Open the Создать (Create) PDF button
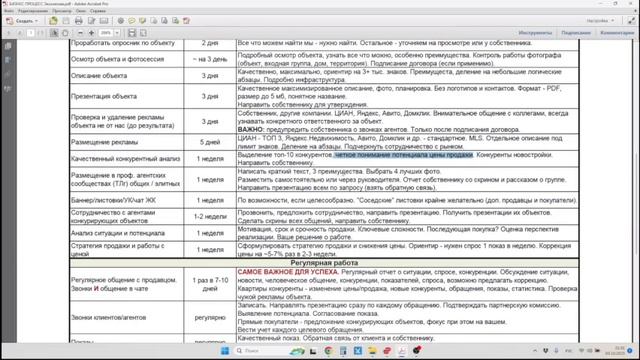 pyautogui.click(x=22, y=21)
